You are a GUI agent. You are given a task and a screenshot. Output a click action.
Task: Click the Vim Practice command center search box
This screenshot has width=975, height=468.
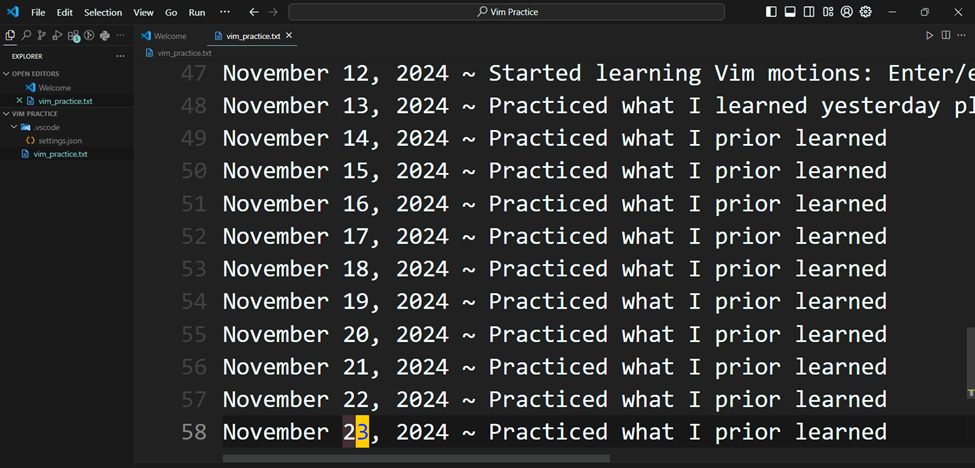click(507, 12)
